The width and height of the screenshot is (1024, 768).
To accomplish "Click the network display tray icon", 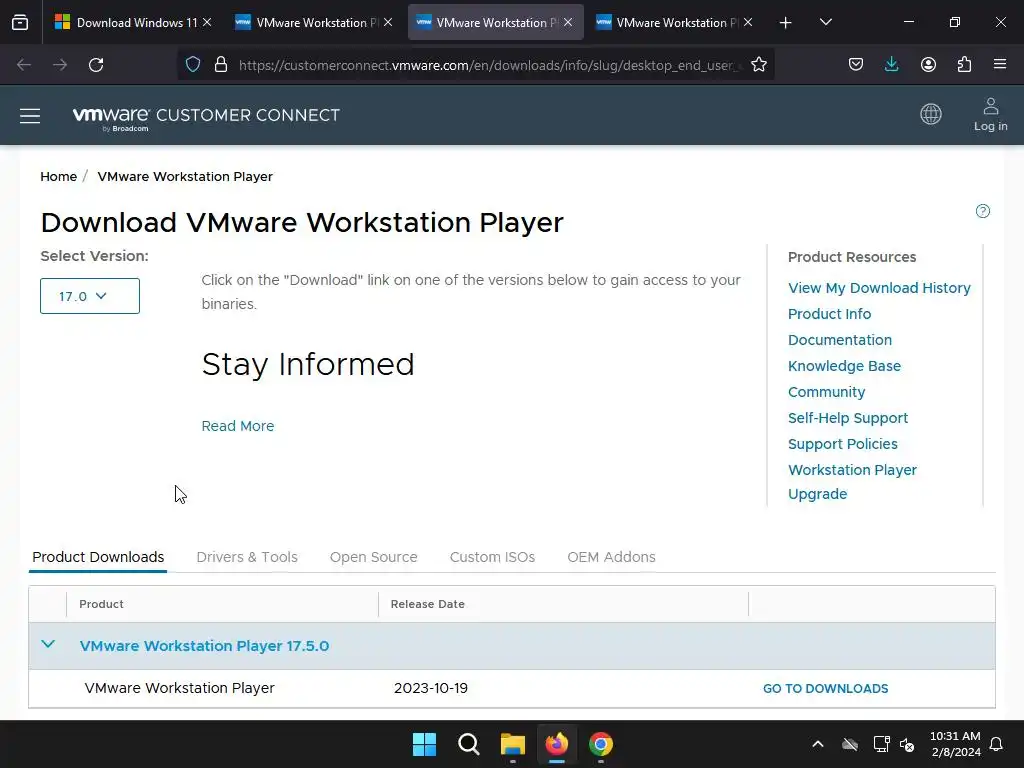I will pos(881,744).
